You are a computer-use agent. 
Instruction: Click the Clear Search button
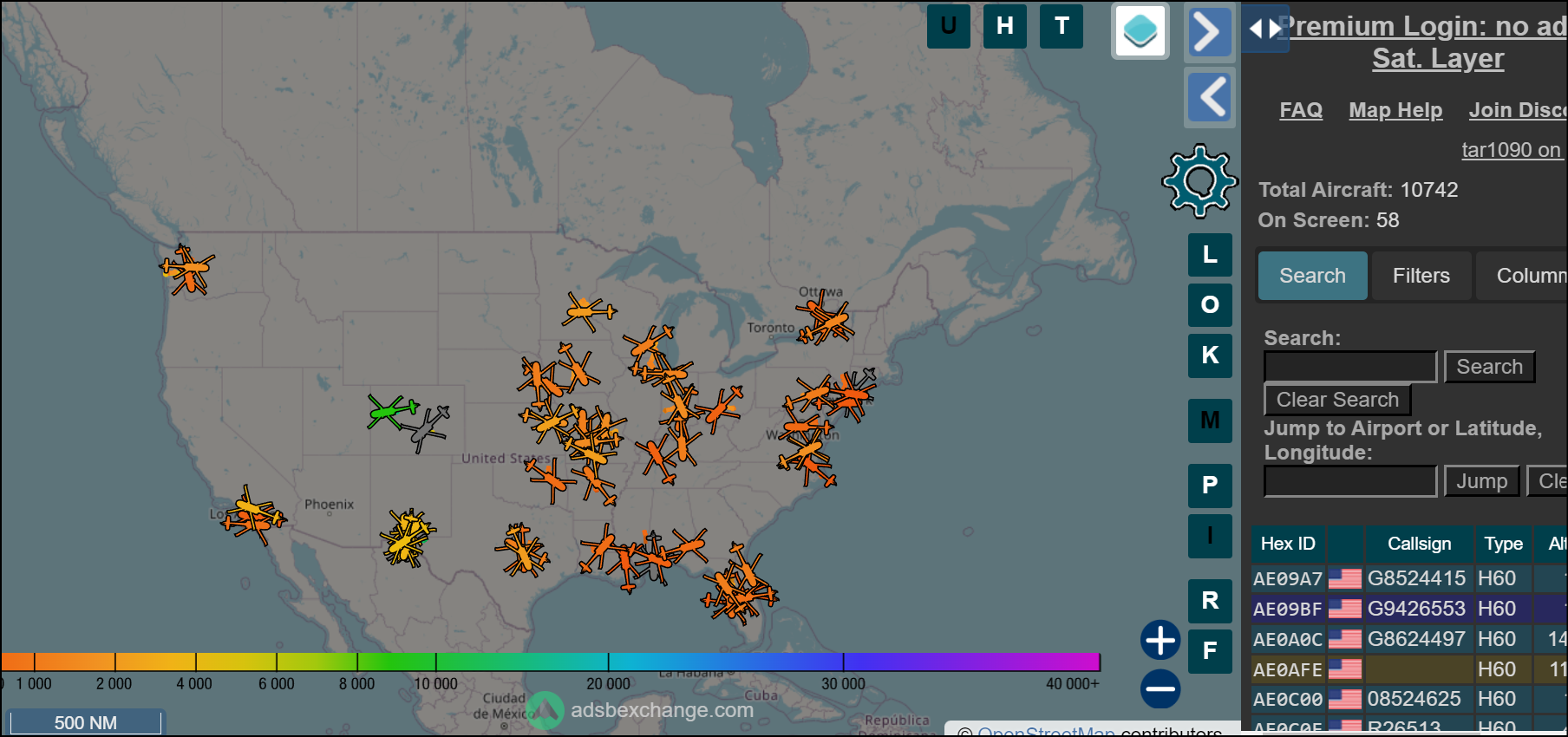[1337, 400]
